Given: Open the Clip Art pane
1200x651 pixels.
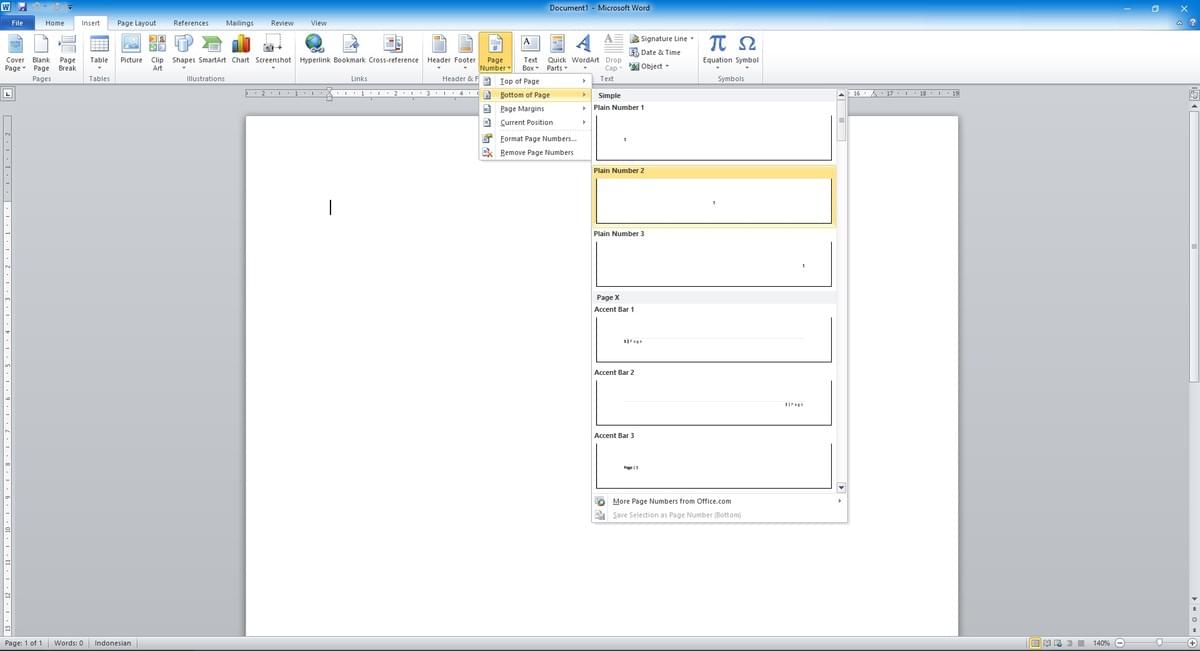Looking at the screenshot, I should [157, 48].
